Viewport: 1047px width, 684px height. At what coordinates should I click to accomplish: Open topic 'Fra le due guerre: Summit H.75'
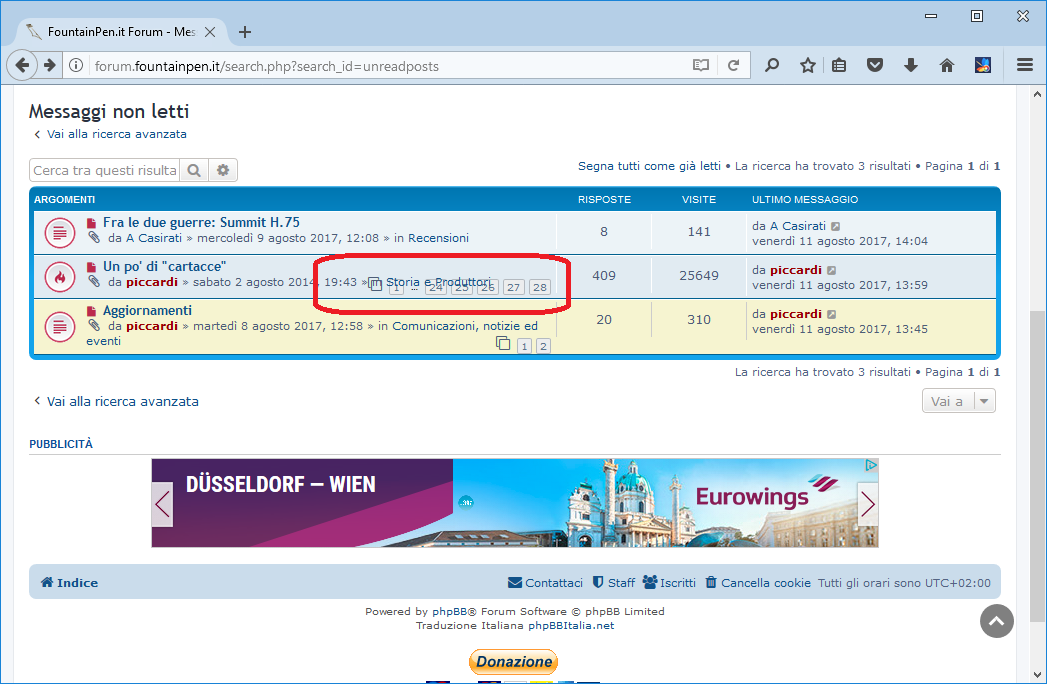pos(201,222)
